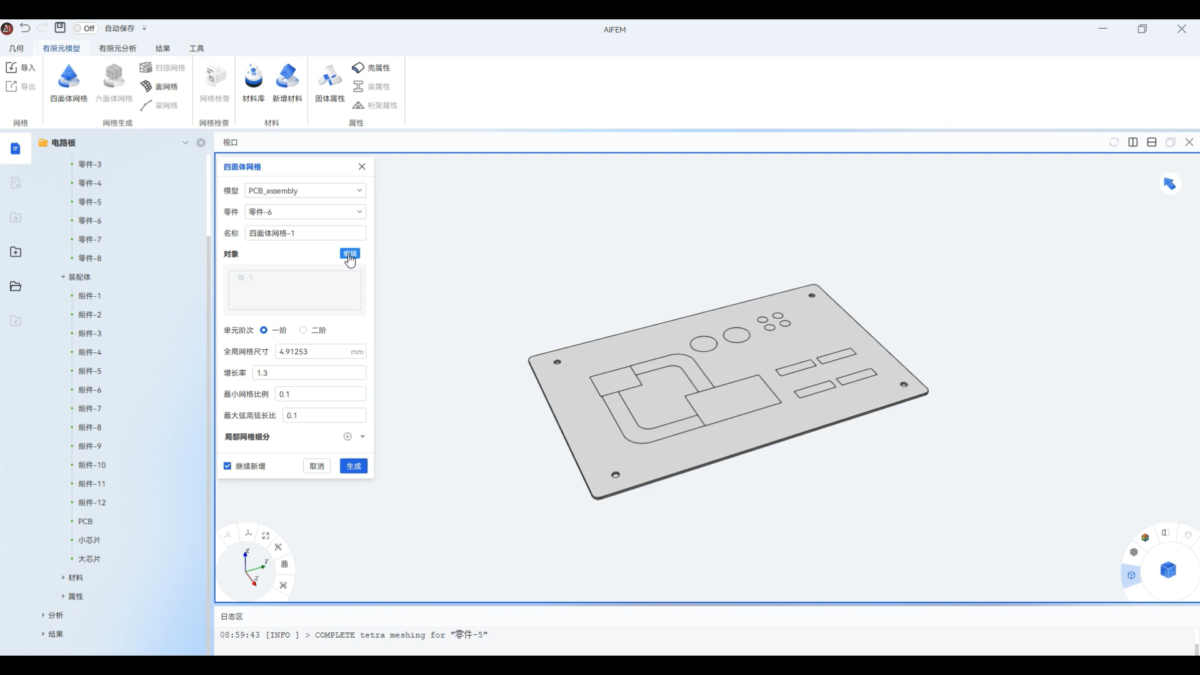Click the refresh icon in viewport header
The height and width of the screenshot is (675, 1200).
1114,142
